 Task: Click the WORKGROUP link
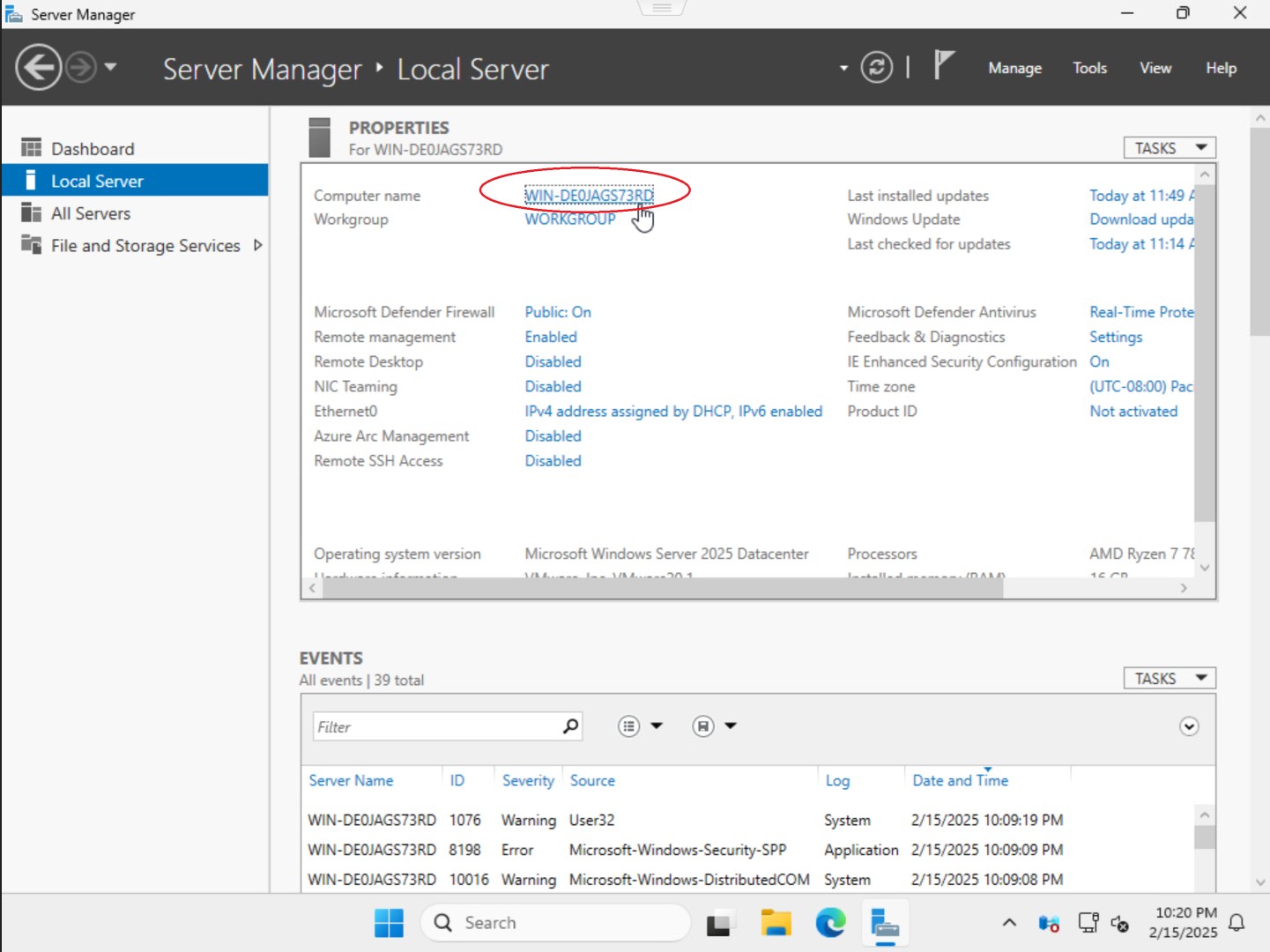click(570, 219)
